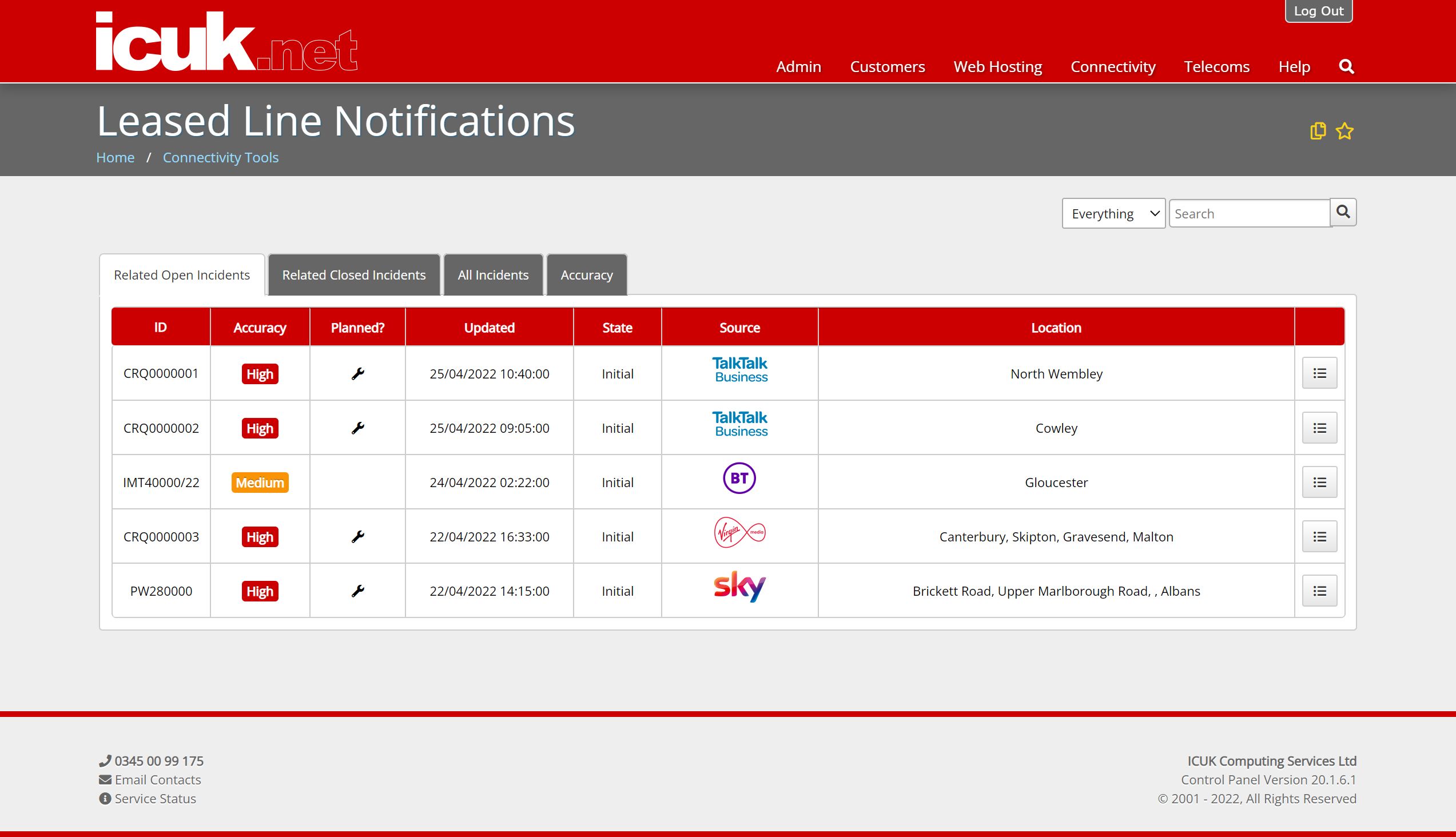Click the Accuracy column header
The width and height of the screenshot is (1456, 837).
[260, 328]
